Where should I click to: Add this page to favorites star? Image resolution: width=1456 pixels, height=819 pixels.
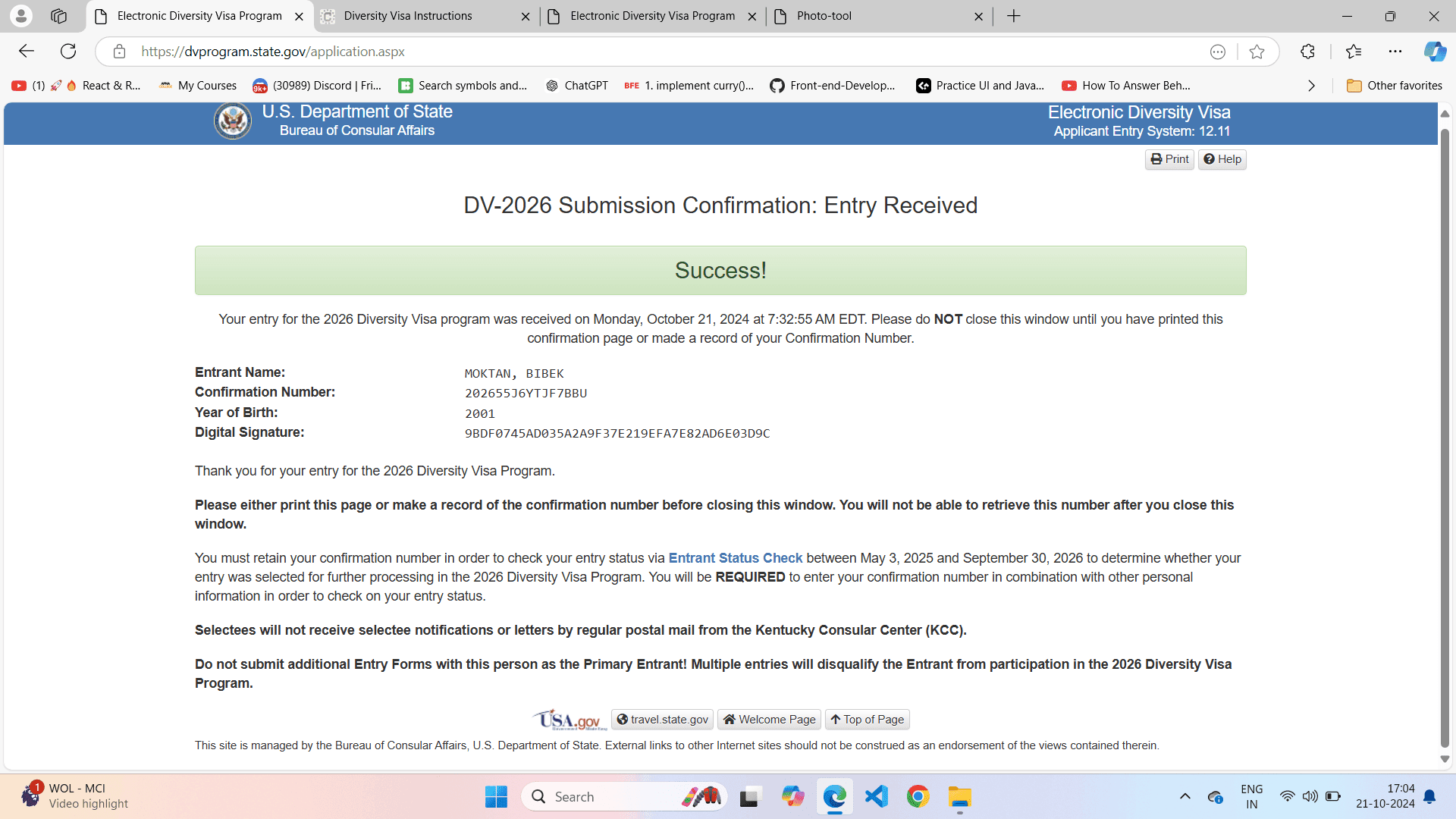coord(1257,52)
